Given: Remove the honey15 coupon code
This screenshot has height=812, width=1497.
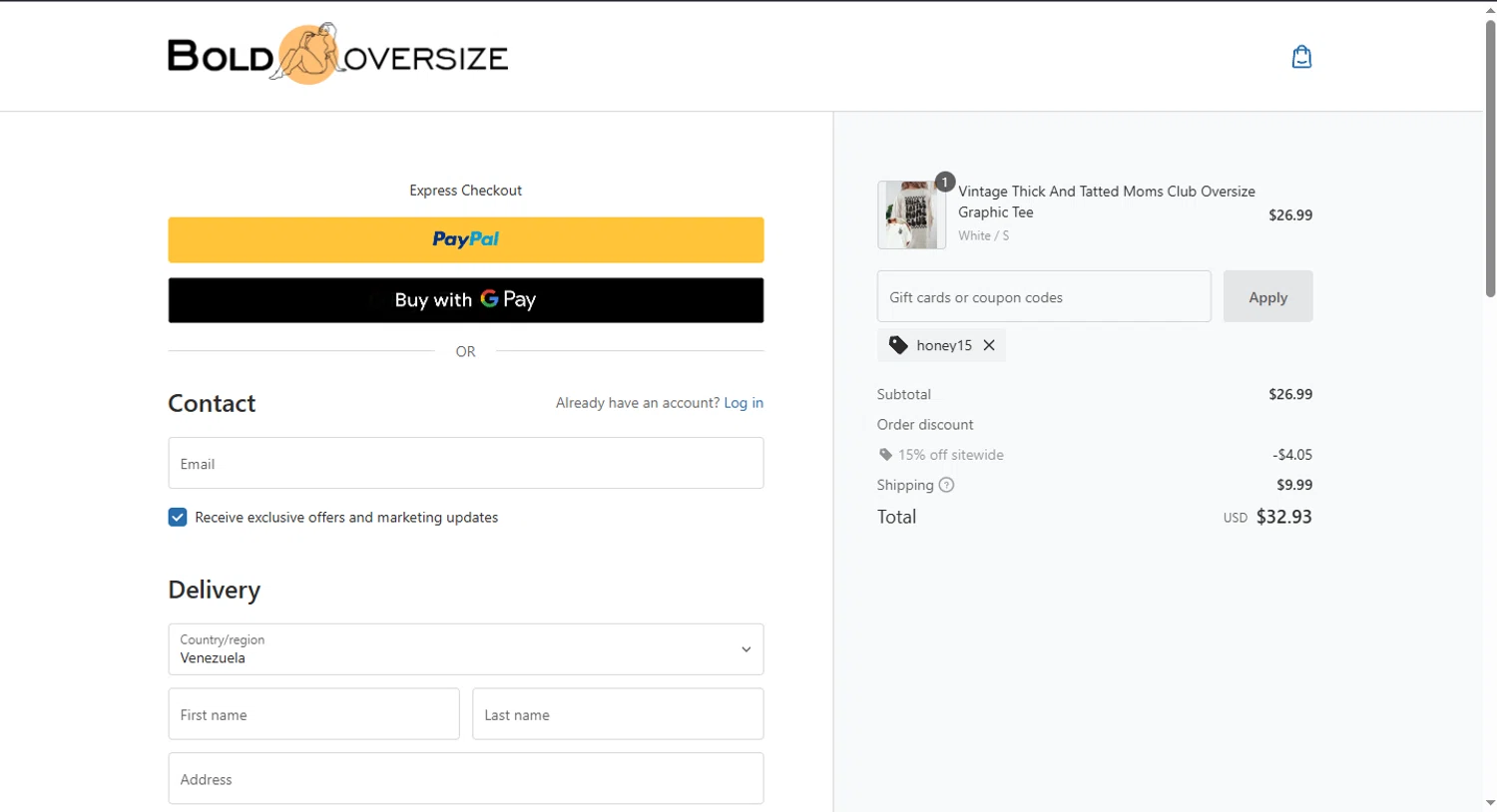Looking at the screenshot, I should coord(989,345).
